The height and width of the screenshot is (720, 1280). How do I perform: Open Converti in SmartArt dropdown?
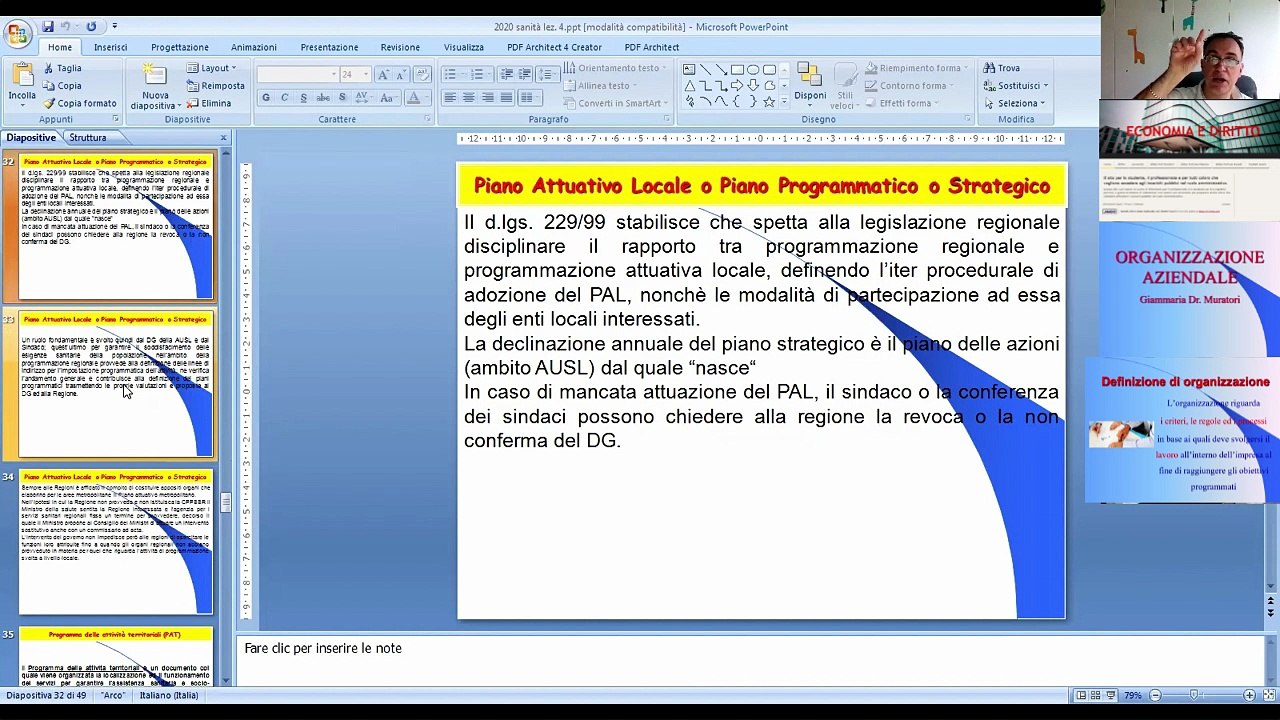pos(618,103)
